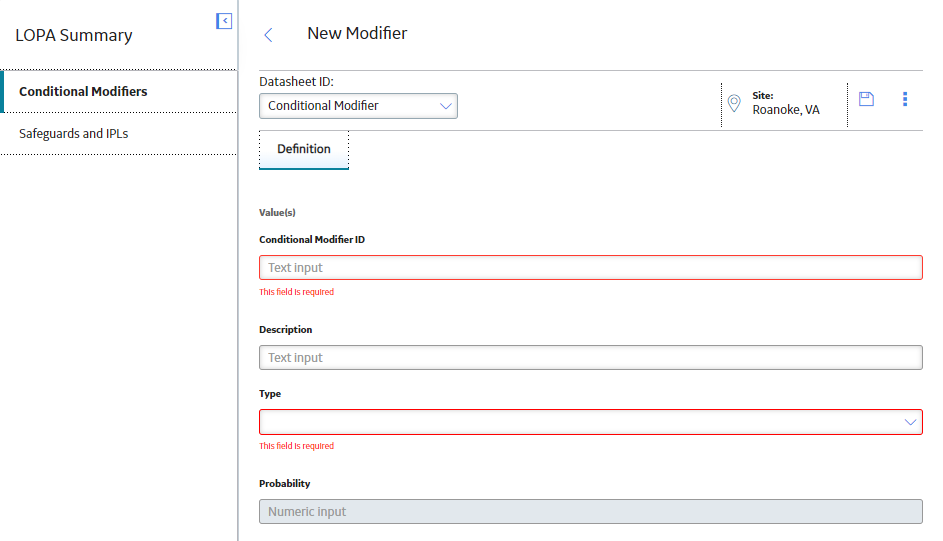943x541 pixels.
Task: Click the site location pin icon
Action: (734, 103)
